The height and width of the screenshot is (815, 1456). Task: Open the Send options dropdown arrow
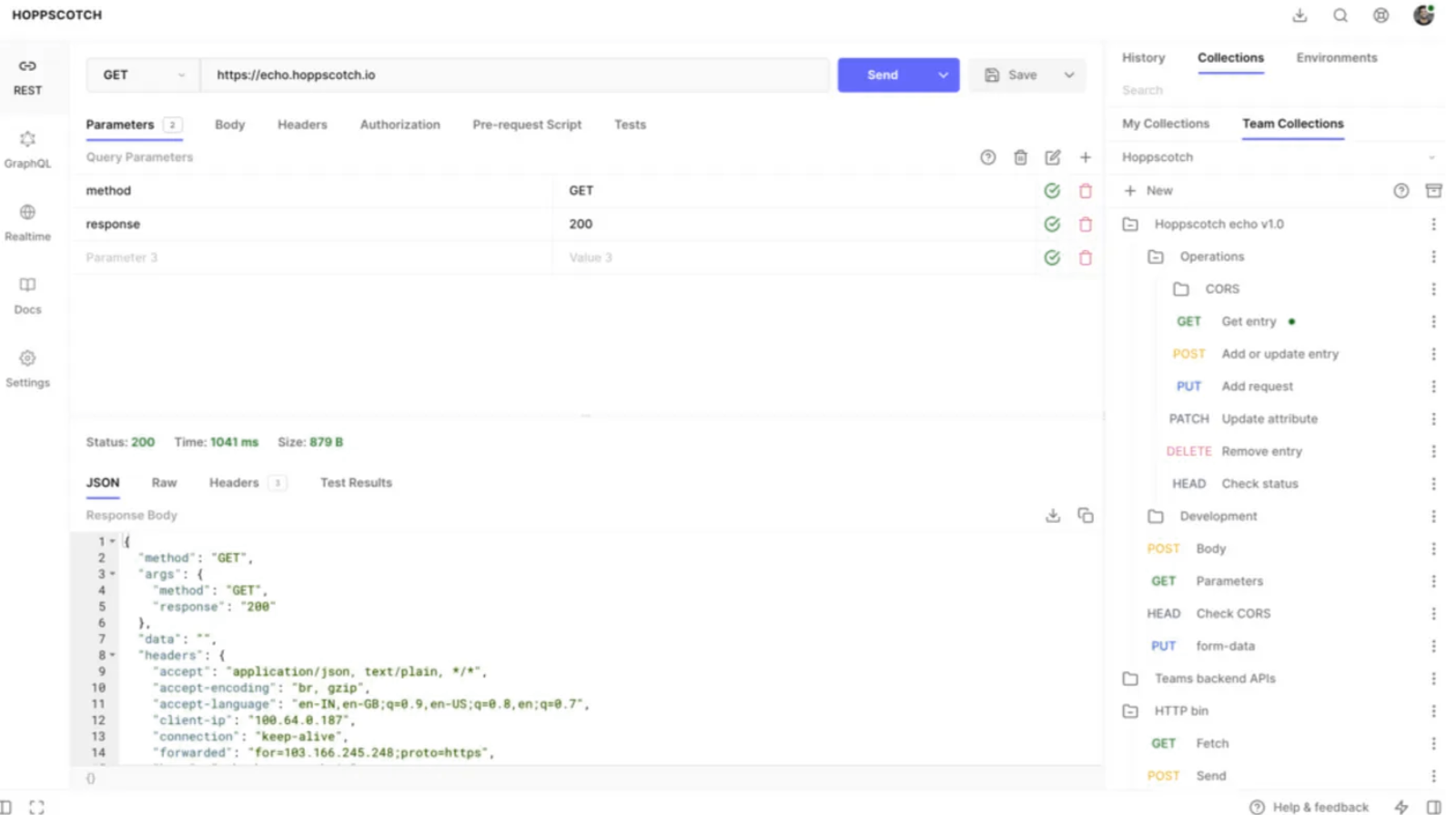[x=943, y=75]
